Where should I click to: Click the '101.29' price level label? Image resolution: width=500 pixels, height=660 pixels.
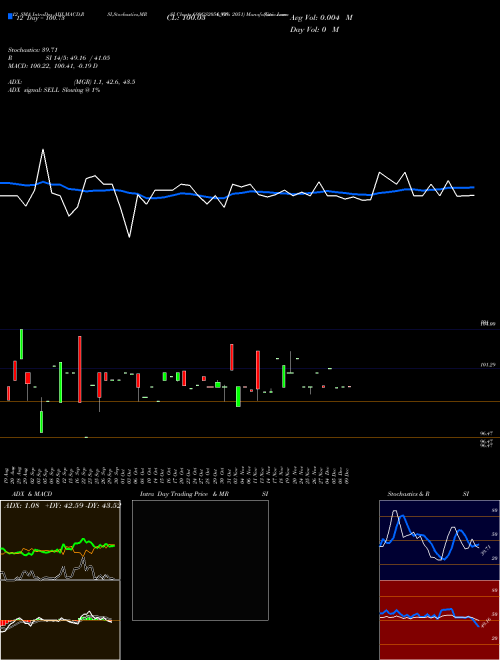coord(487,365)
